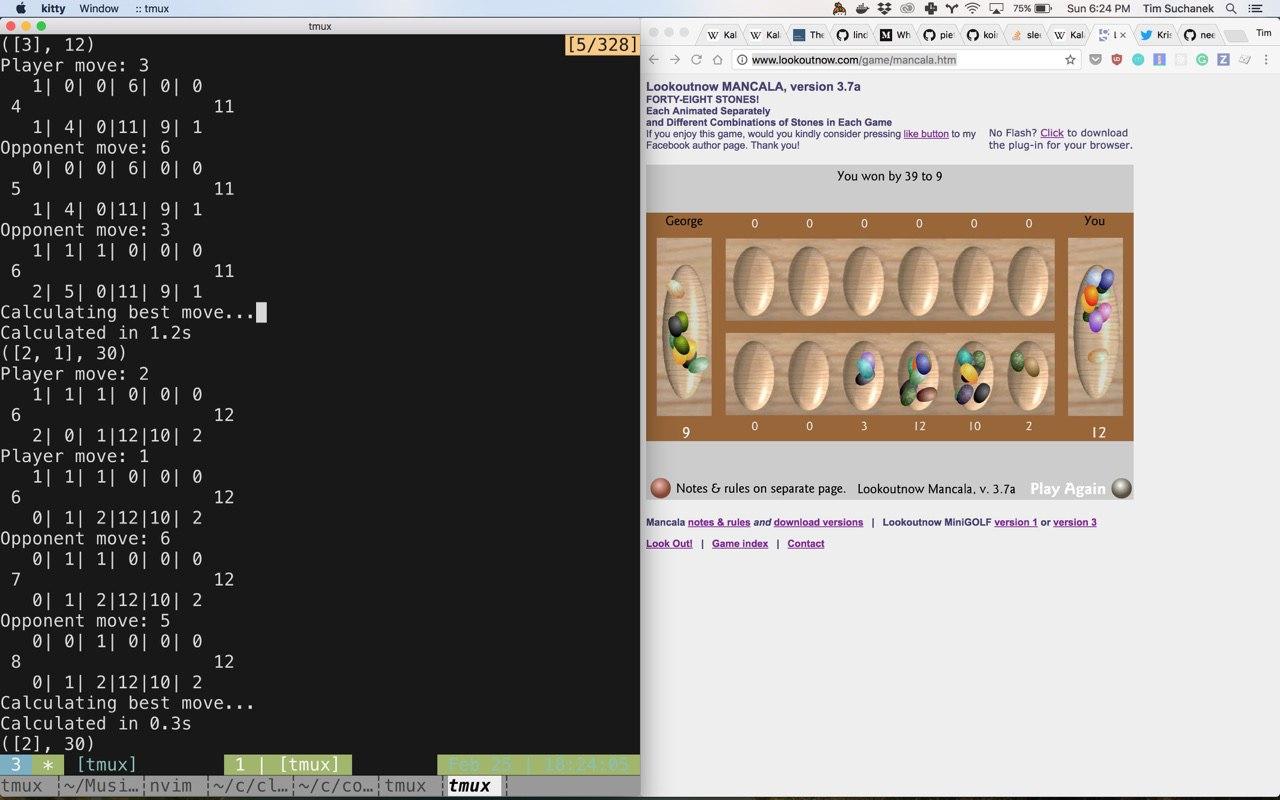This screenshot has width=1280, height=800.
Task: Click the Grammarly green G extension
Action: click(x=1202, y=60)
